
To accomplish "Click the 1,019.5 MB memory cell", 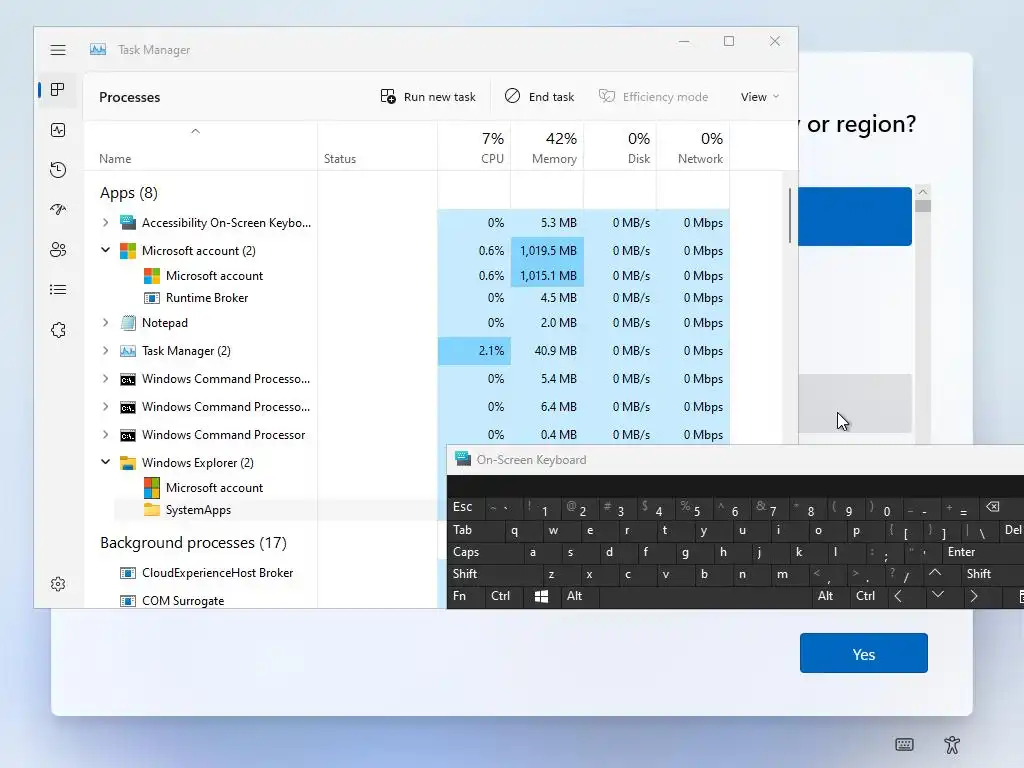I will (547, 251).
